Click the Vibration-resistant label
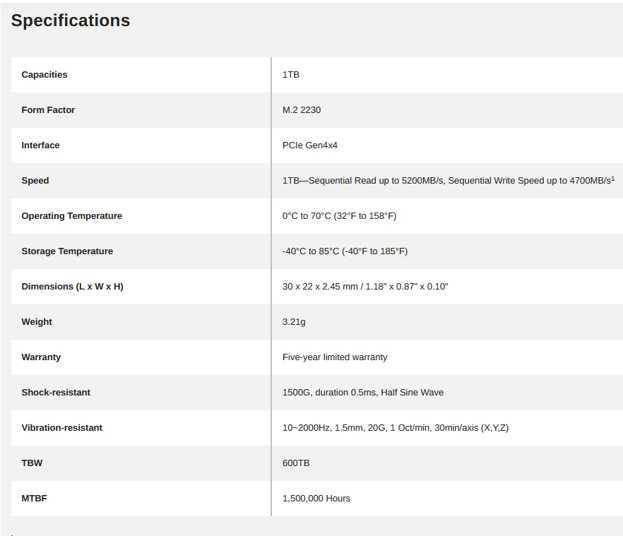This screenshot has height=536, width=623. (62, 428)
